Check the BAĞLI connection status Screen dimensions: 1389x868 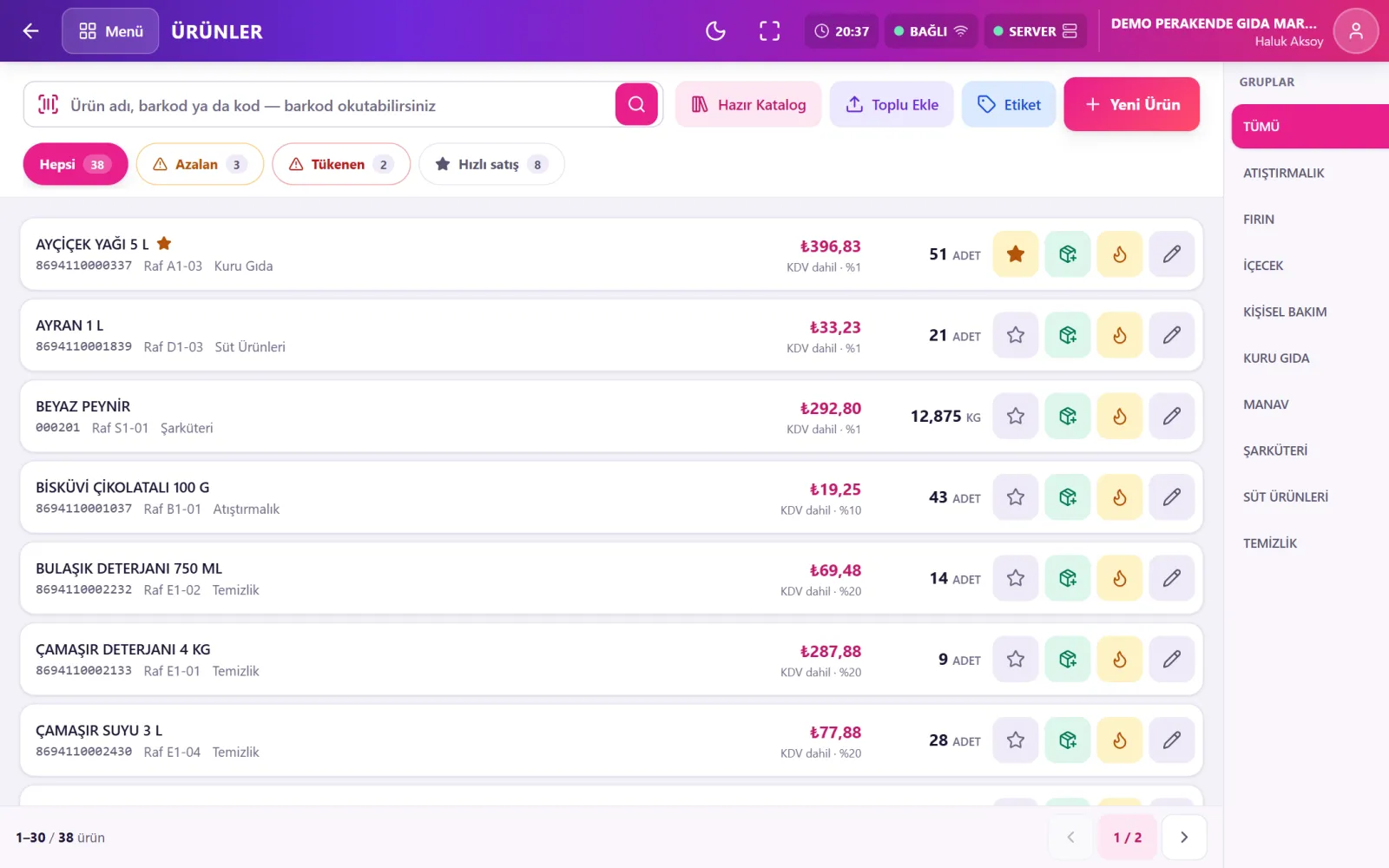931,31
